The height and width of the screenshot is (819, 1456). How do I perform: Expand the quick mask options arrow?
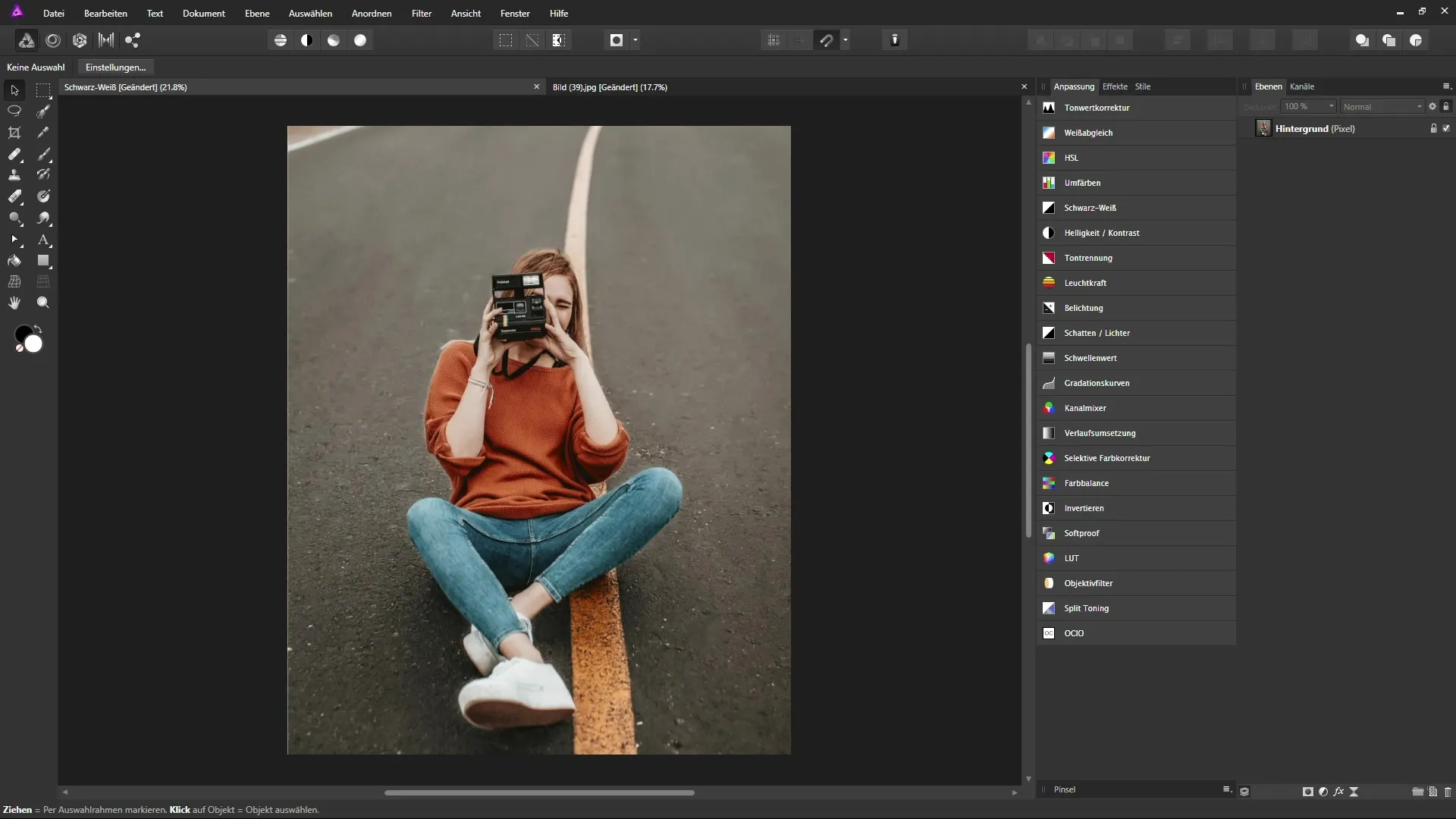pos(635,40)
